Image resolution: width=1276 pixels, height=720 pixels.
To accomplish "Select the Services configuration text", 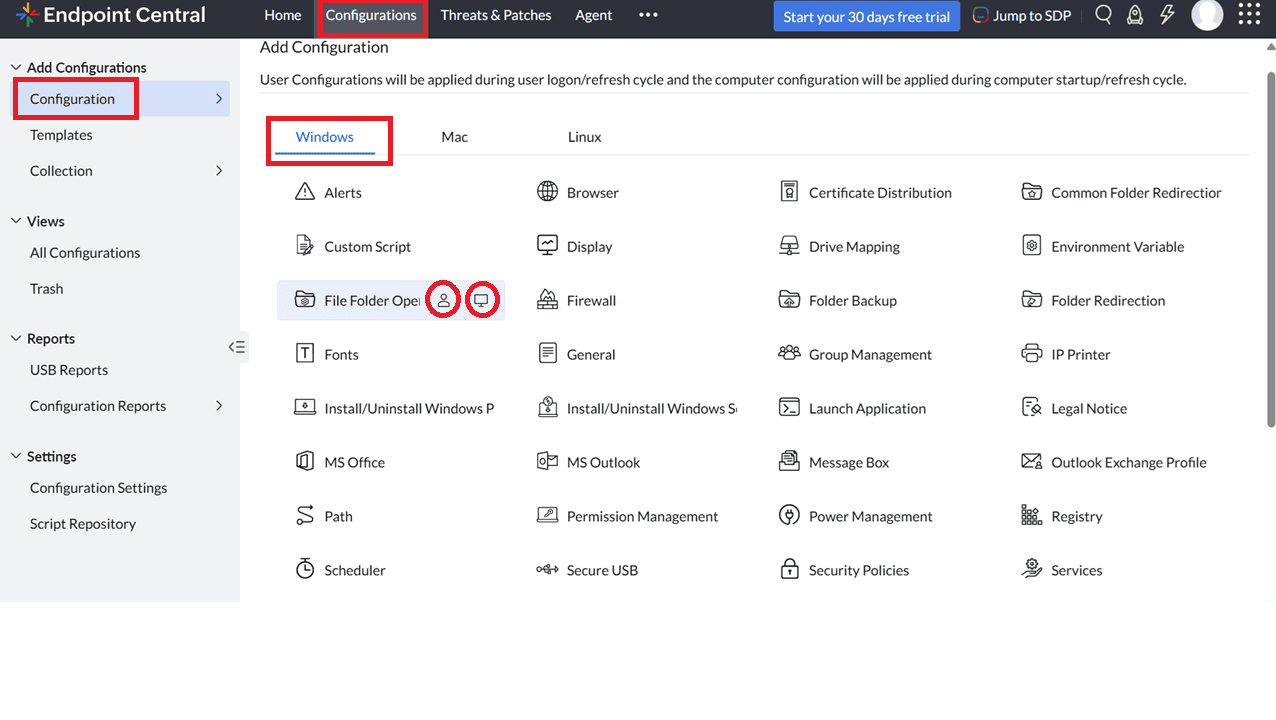I will pyautogui.click(x=1077, y=570).
